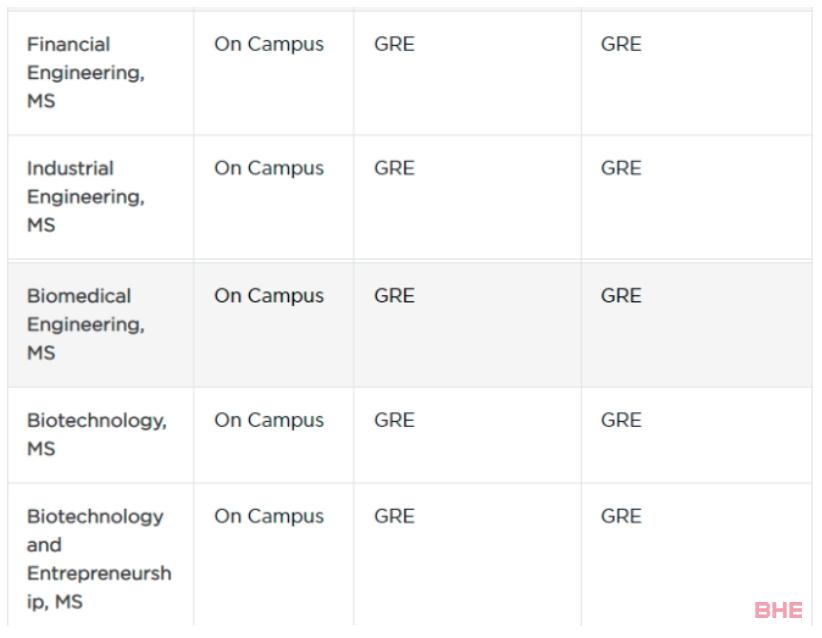Click last GRE cell in highlighted Biomedical row
Screen dimensions: 822x638
tap(621, 296)
